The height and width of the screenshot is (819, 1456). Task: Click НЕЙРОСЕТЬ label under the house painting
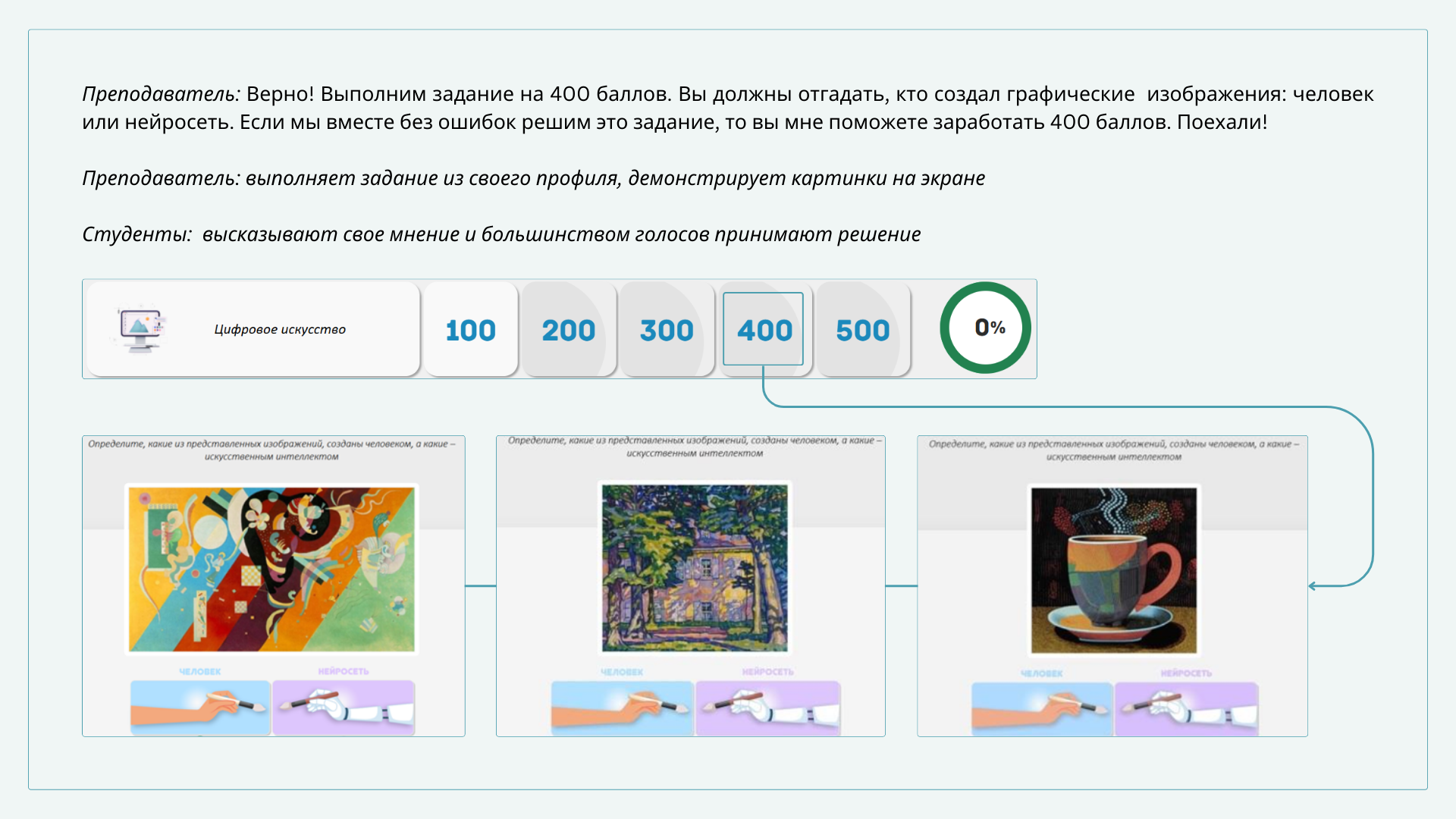coord(767,672)
